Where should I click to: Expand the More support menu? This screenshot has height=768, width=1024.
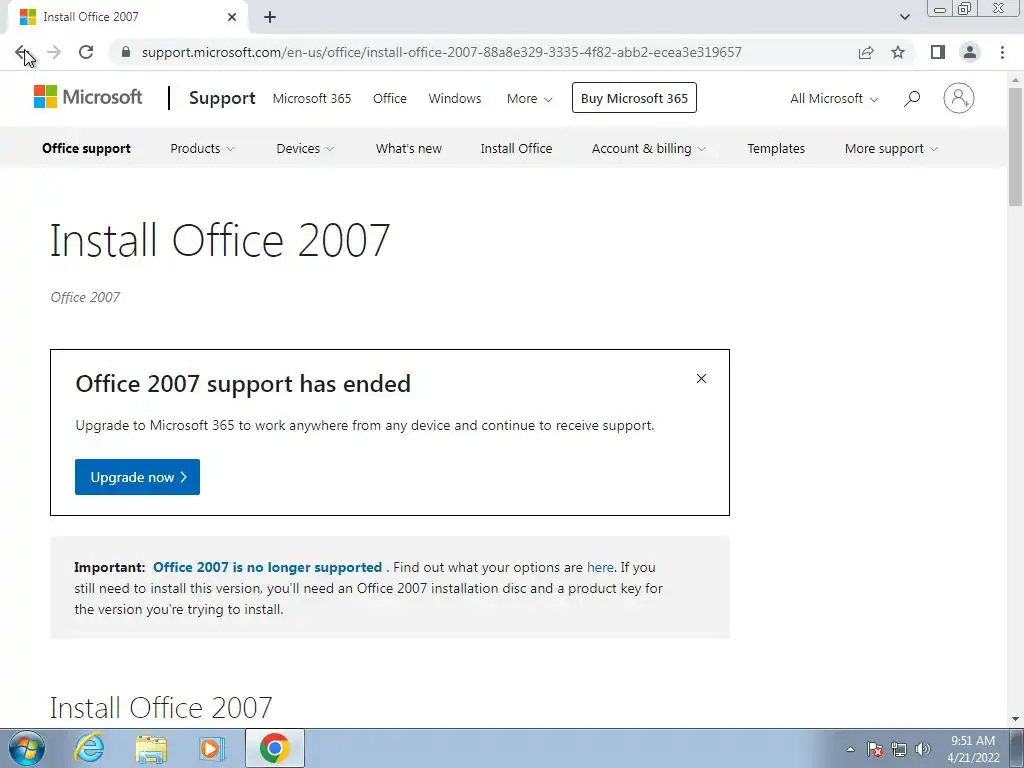coord(891,149)
